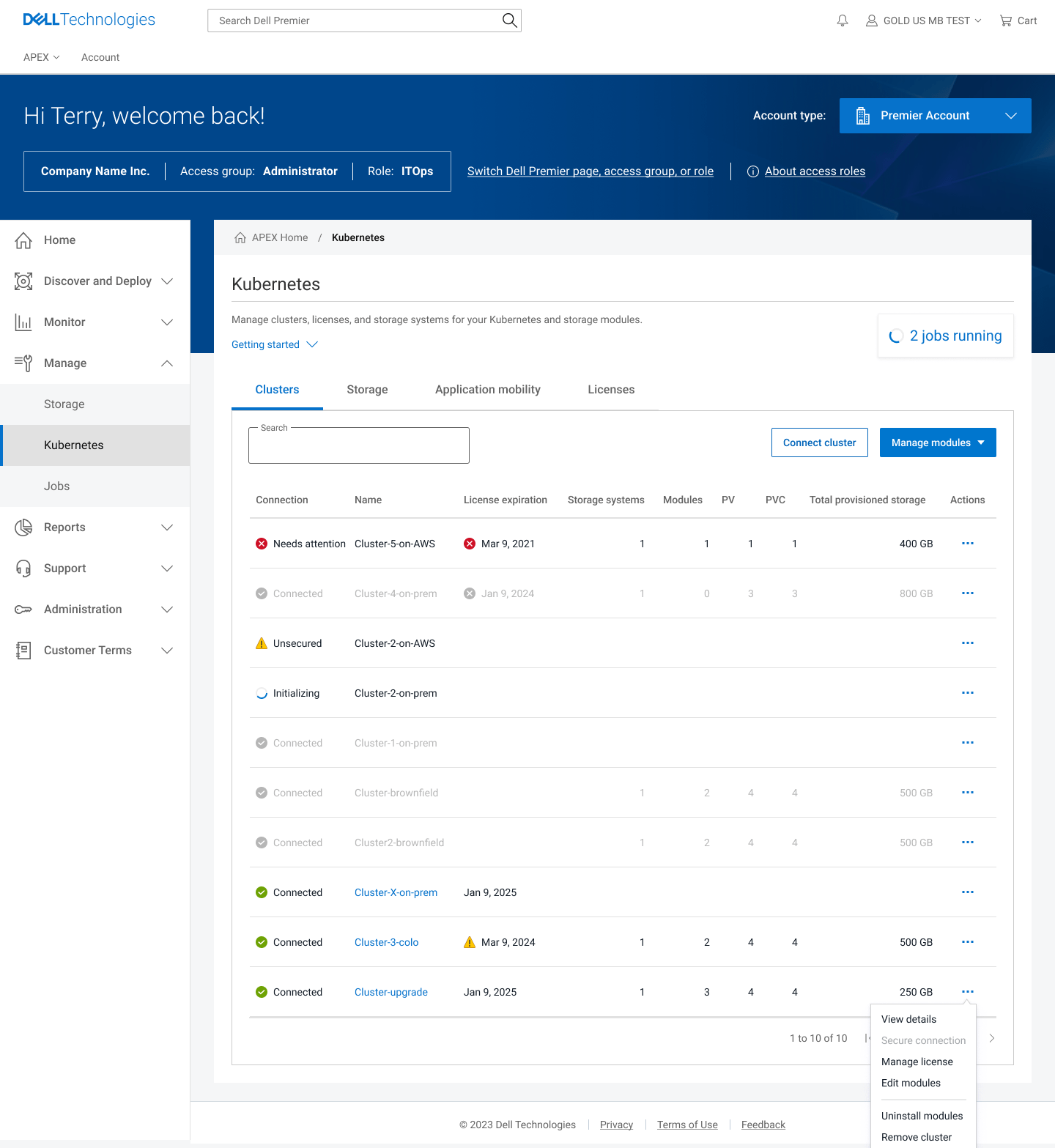Click the magnifier icon in Dell Premier search
1055x1148 pixels.
[509, 21]
